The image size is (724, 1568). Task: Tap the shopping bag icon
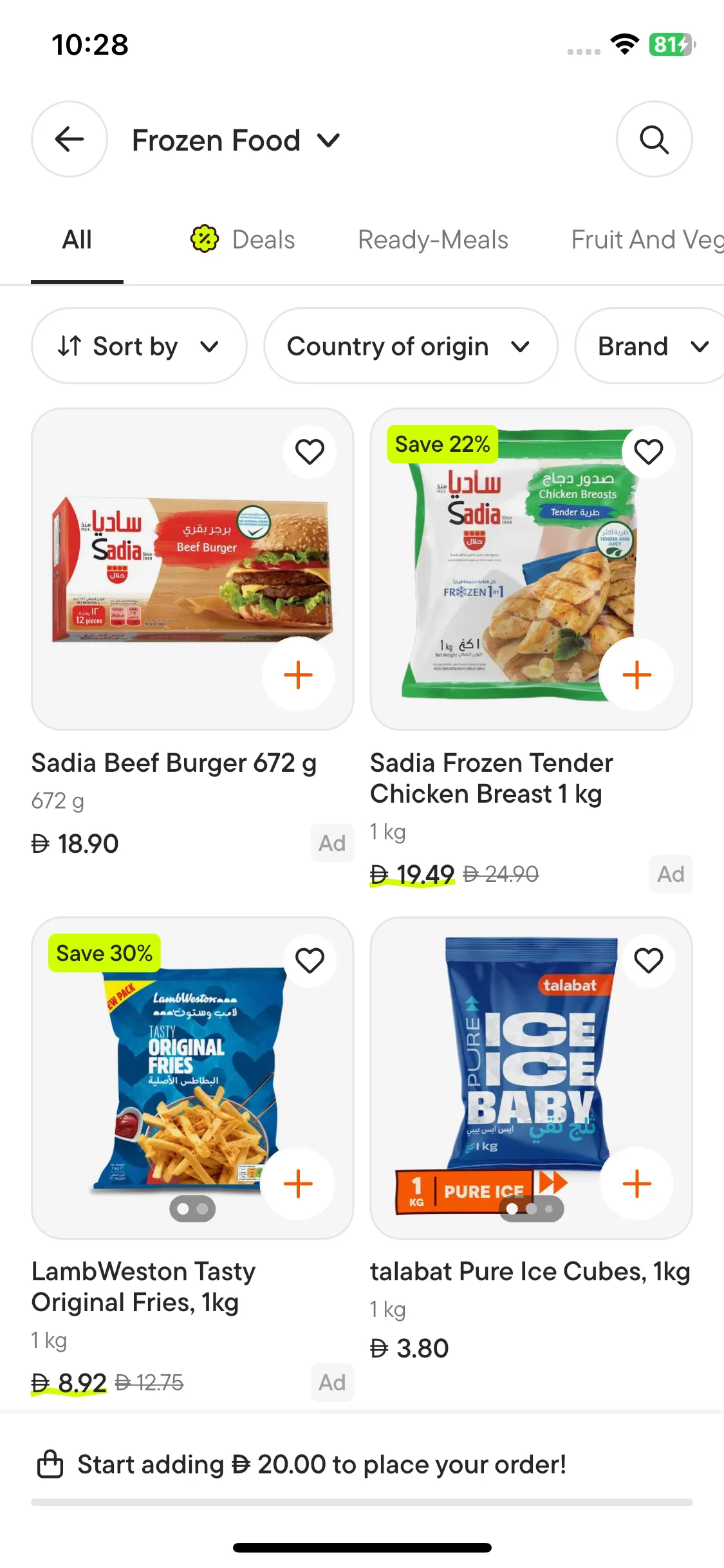tap(50, 1464)
